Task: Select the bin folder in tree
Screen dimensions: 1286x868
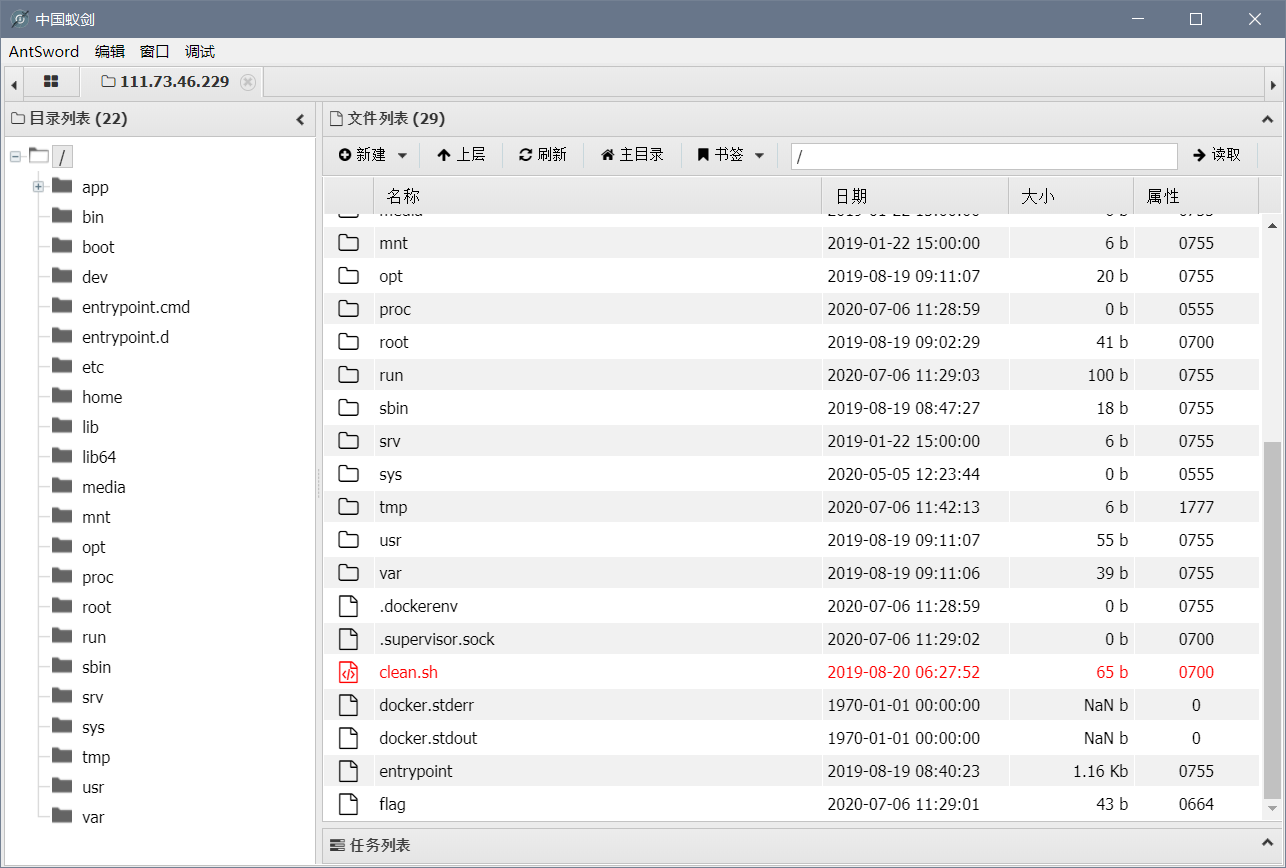Action: point(92,217)
